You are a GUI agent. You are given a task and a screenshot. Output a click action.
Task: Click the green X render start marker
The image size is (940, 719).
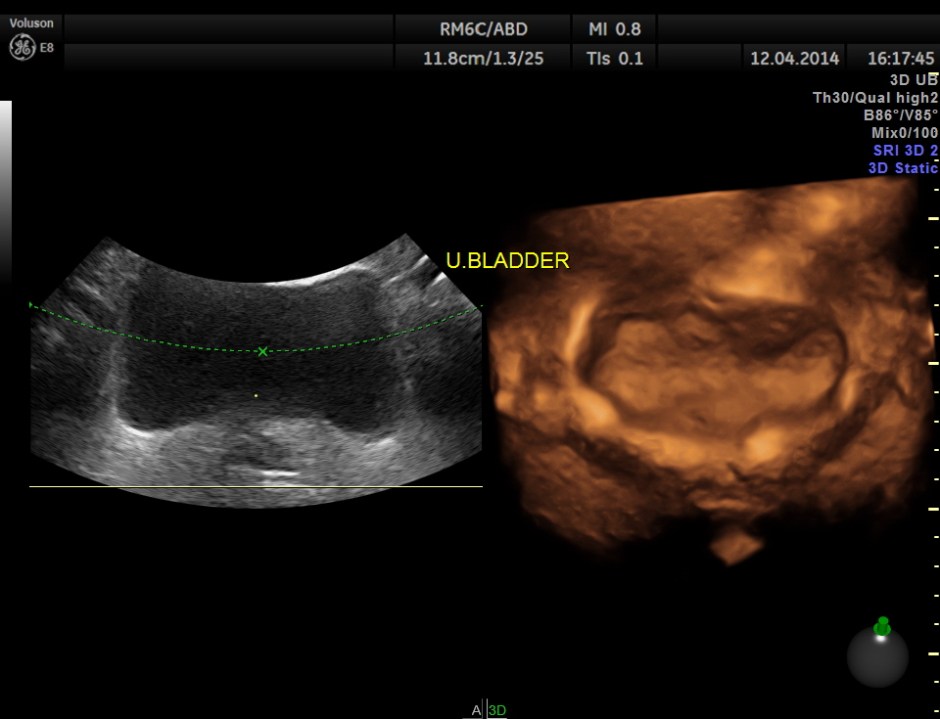[x=263, y=351]
